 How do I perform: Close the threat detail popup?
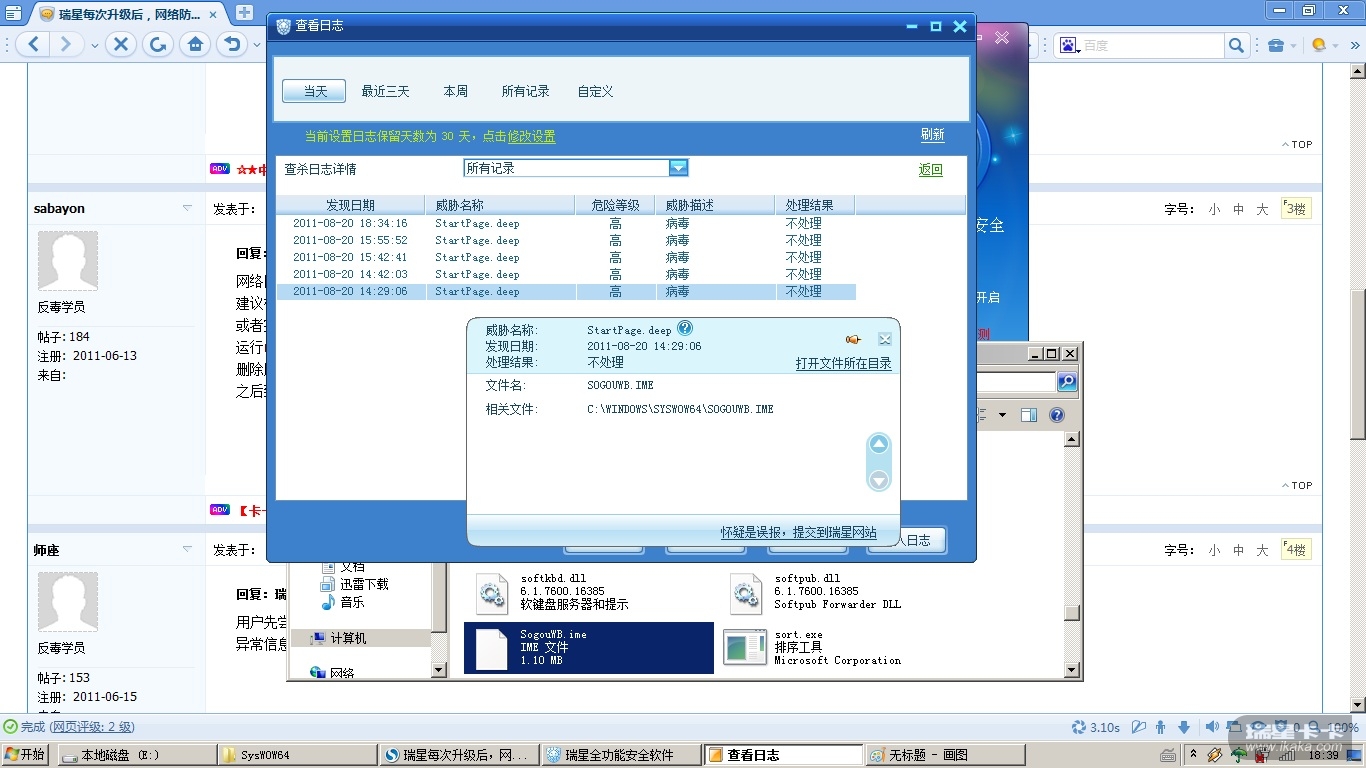885,339
